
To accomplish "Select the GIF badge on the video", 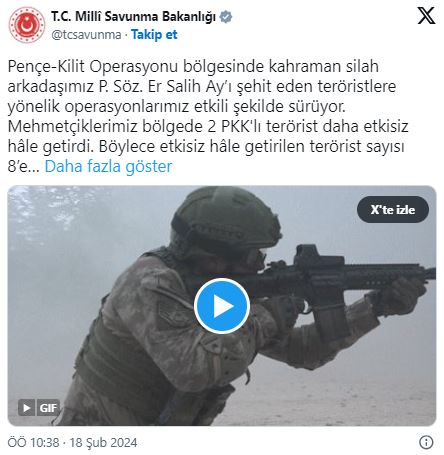I will pos(48,408).
